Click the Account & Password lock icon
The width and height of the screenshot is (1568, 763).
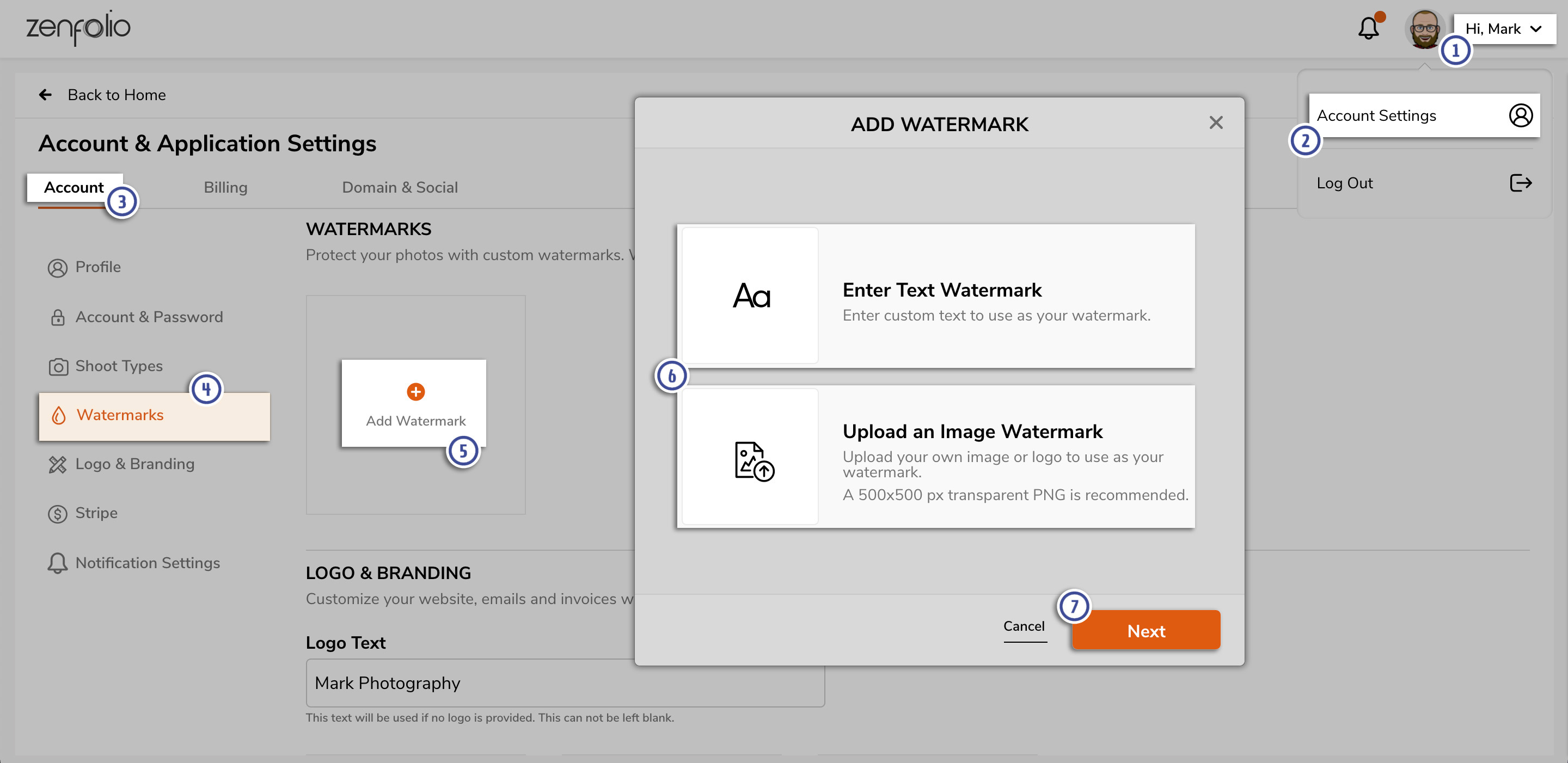(x=58, y=317)
